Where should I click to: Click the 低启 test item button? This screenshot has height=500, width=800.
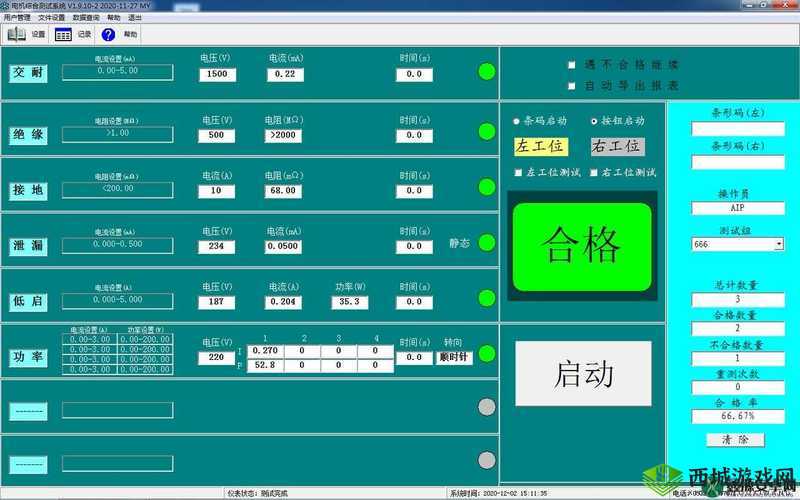[28, 302]
